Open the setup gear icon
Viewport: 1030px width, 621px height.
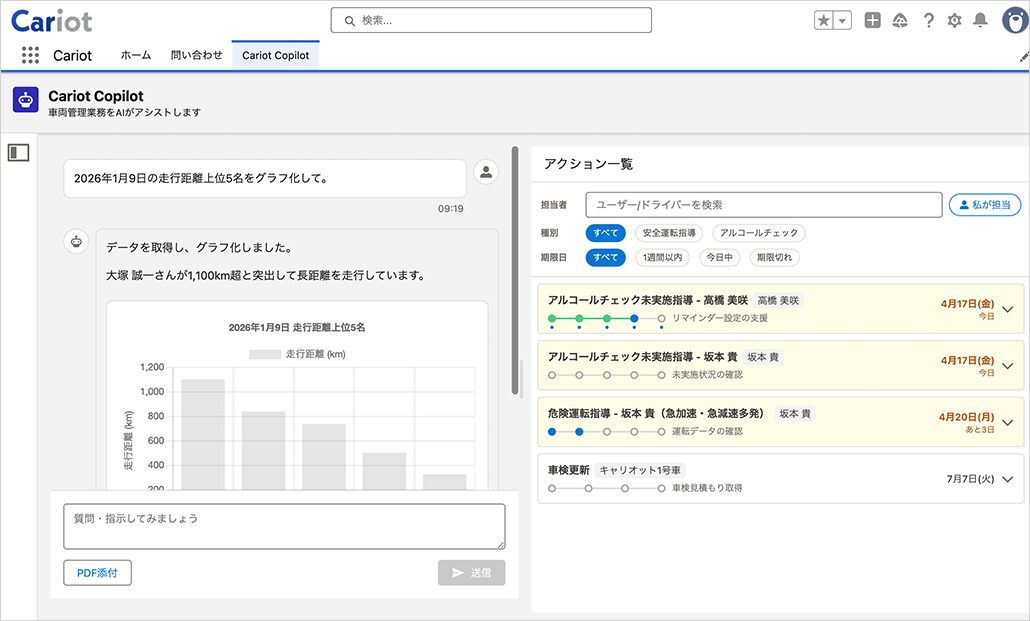954,20
